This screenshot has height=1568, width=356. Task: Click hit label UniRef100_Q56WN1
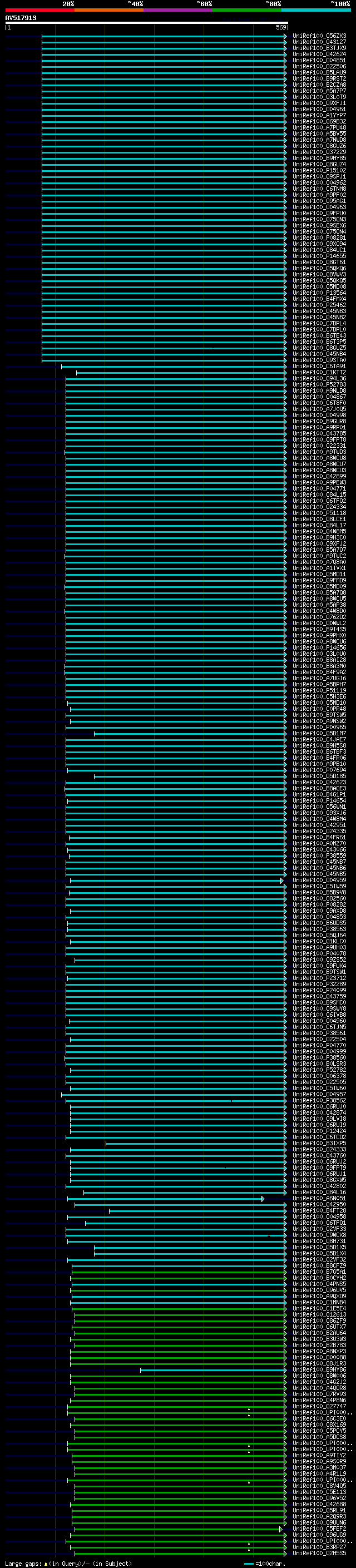click(319, 807)
